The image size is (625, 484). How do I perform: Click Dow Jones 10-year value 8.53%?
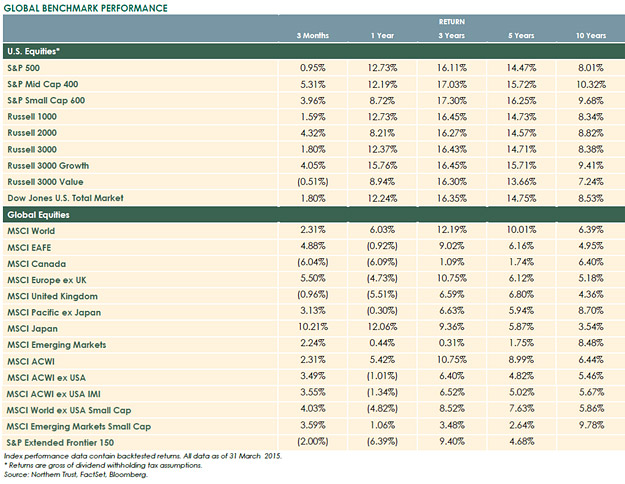[591, 198]
